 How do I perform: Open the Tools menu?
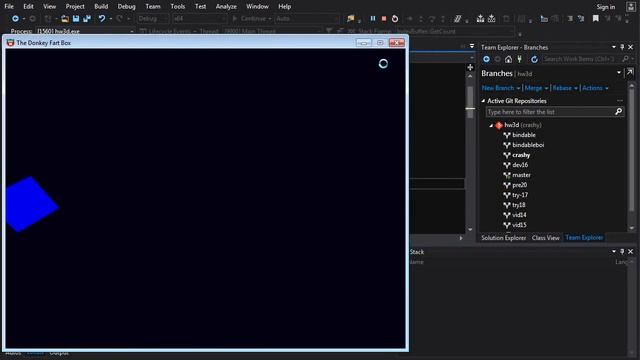click(178, 7)
